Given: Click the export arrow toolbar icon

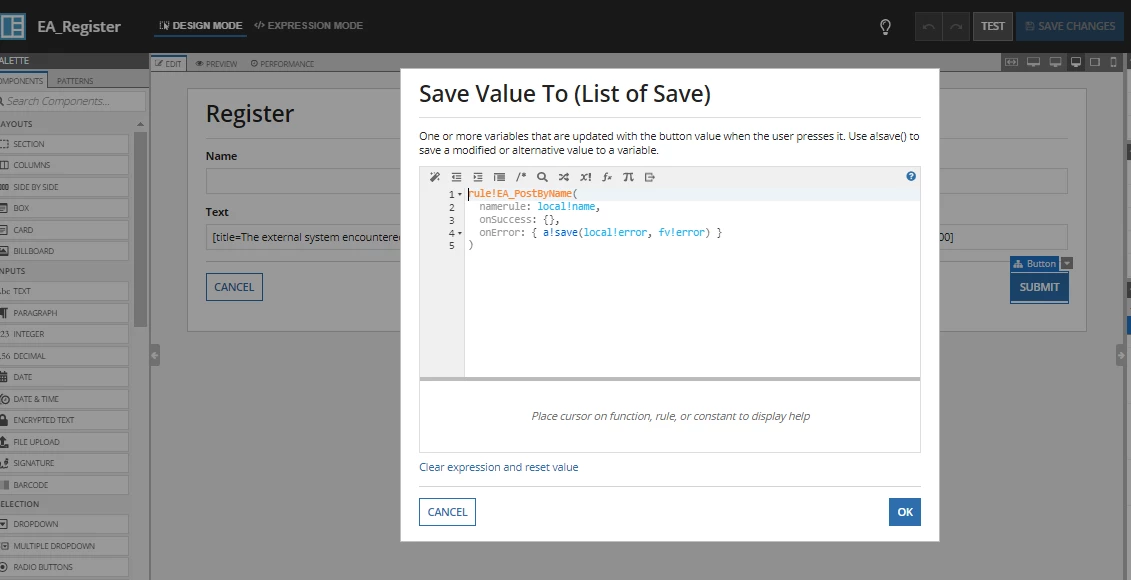Looking at the screenshot, I should [x=650, y=177].
